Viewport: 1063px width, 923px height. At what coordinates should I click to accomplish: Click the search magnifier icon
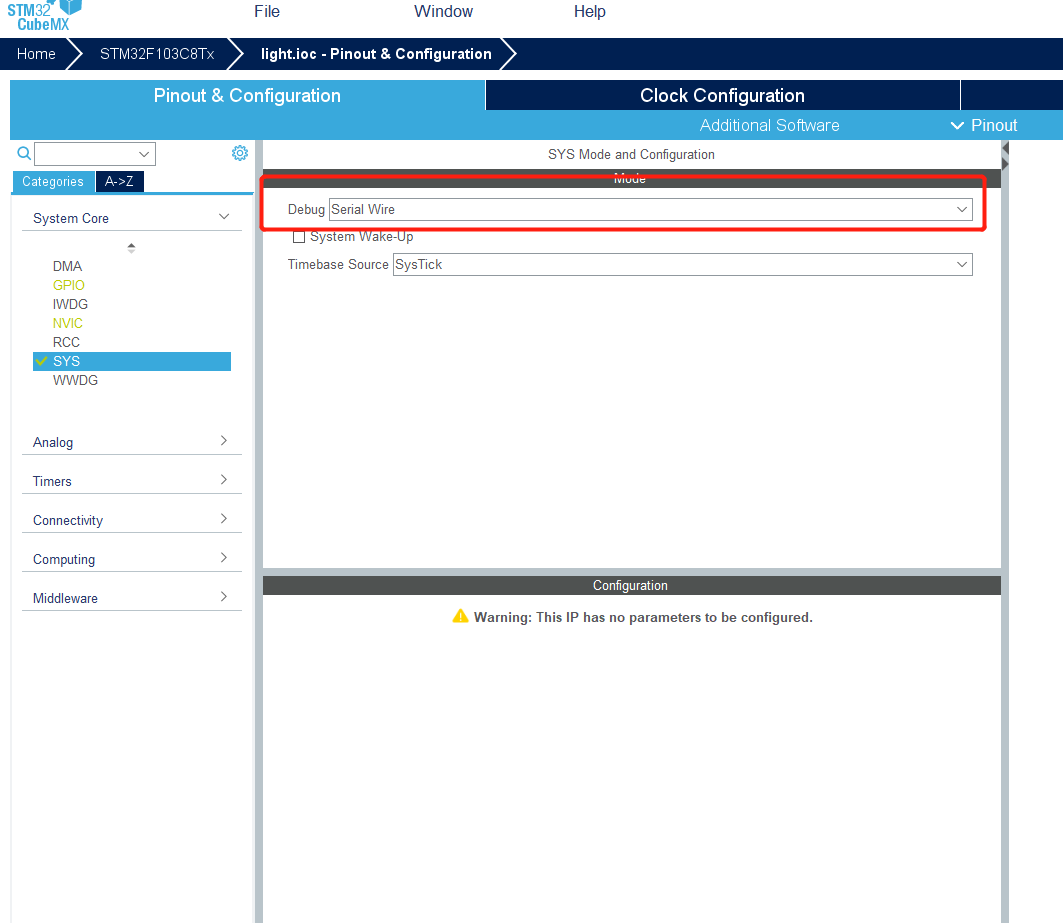24,153
